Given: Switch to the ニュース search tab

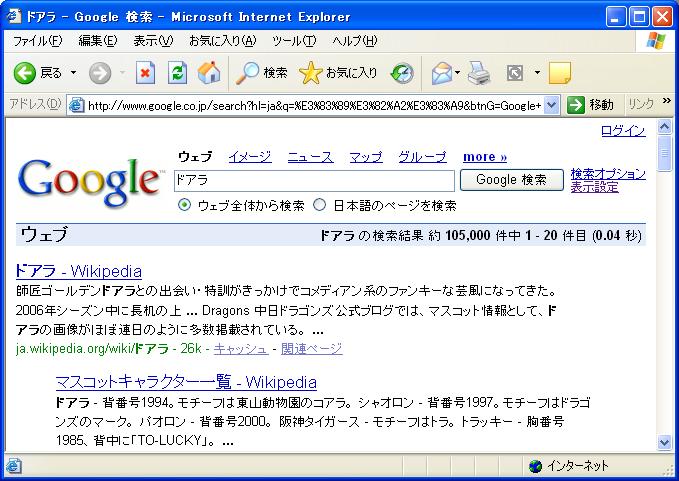Looking at the screenshot, I should click(x=310, y=157).
